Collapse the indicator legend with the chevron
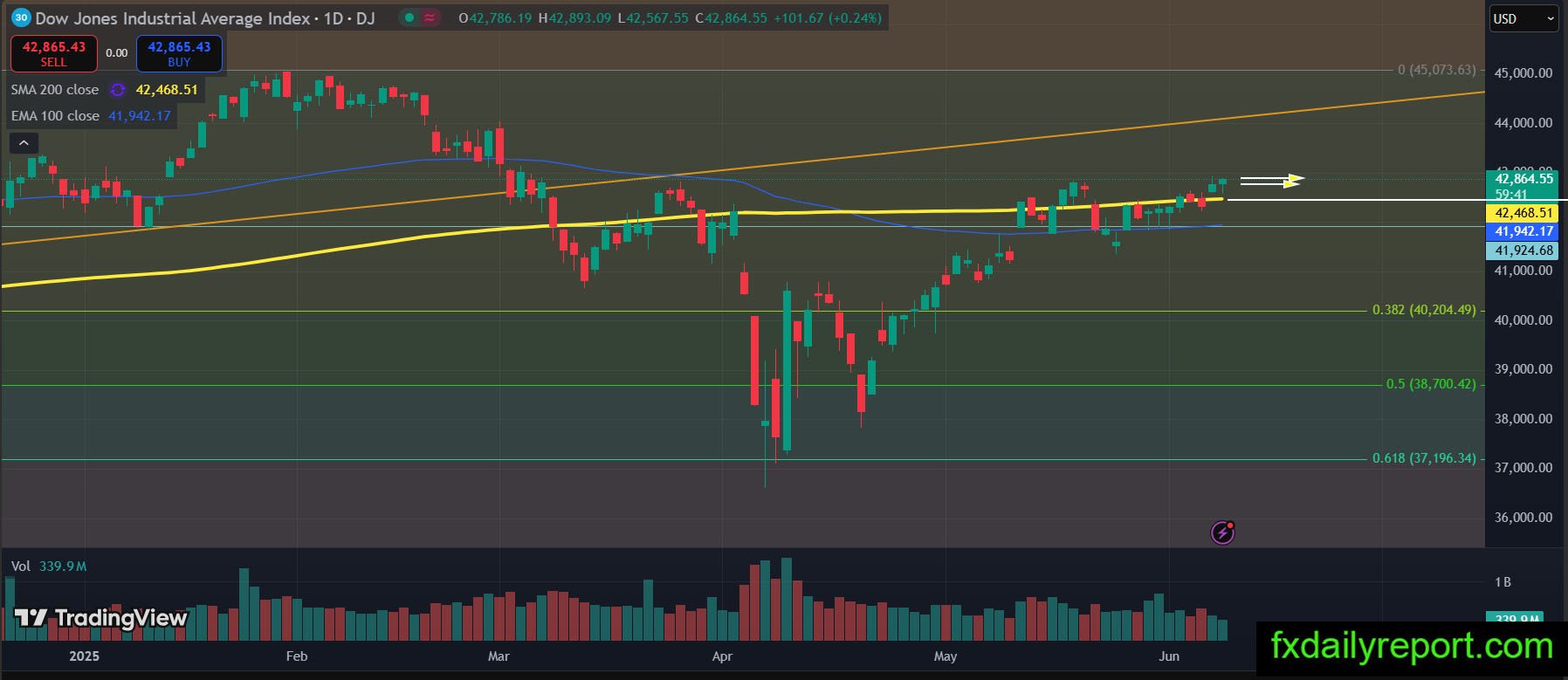Screen dimensions: 1568x680 (x=24, y=143)
